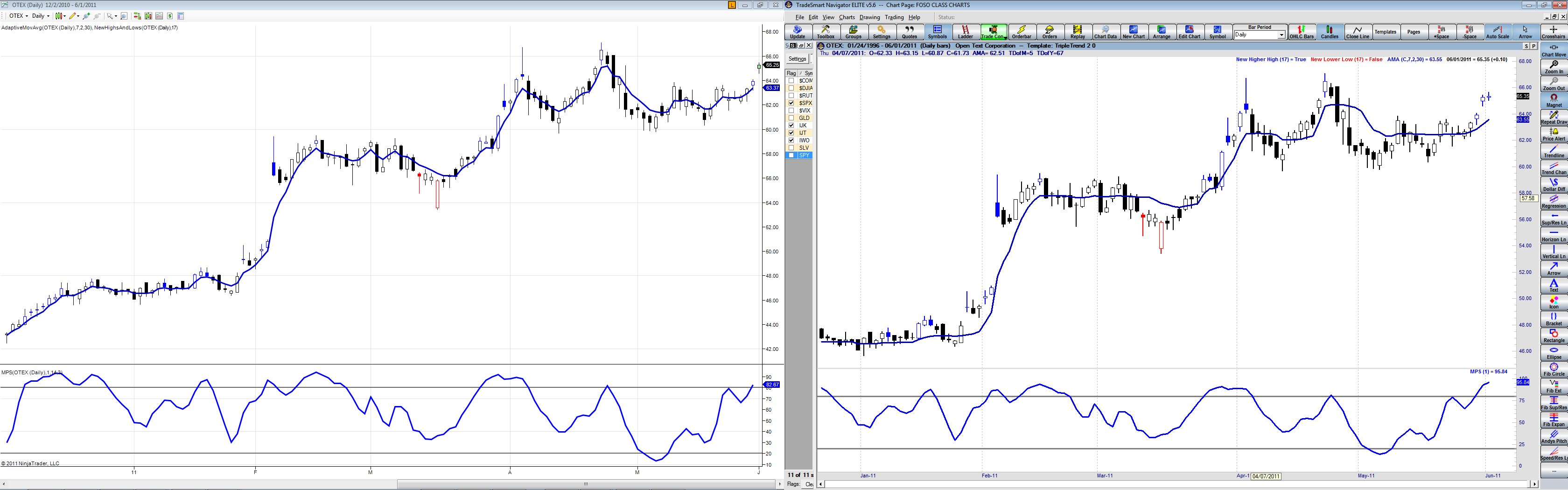Click Settings button above symbol list
1568x490 pixels.
click(x=798, y=59)
